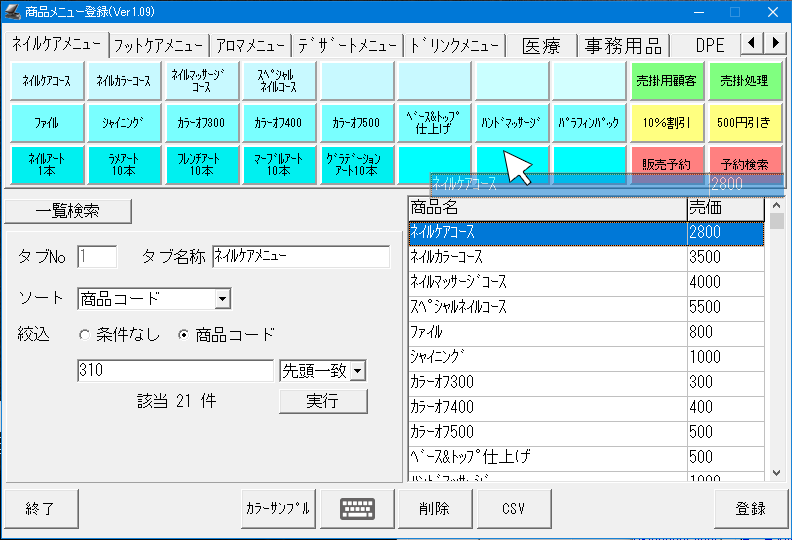
Task: Choose the green 売掛用顧客 tile
Action: coord(666,81)
